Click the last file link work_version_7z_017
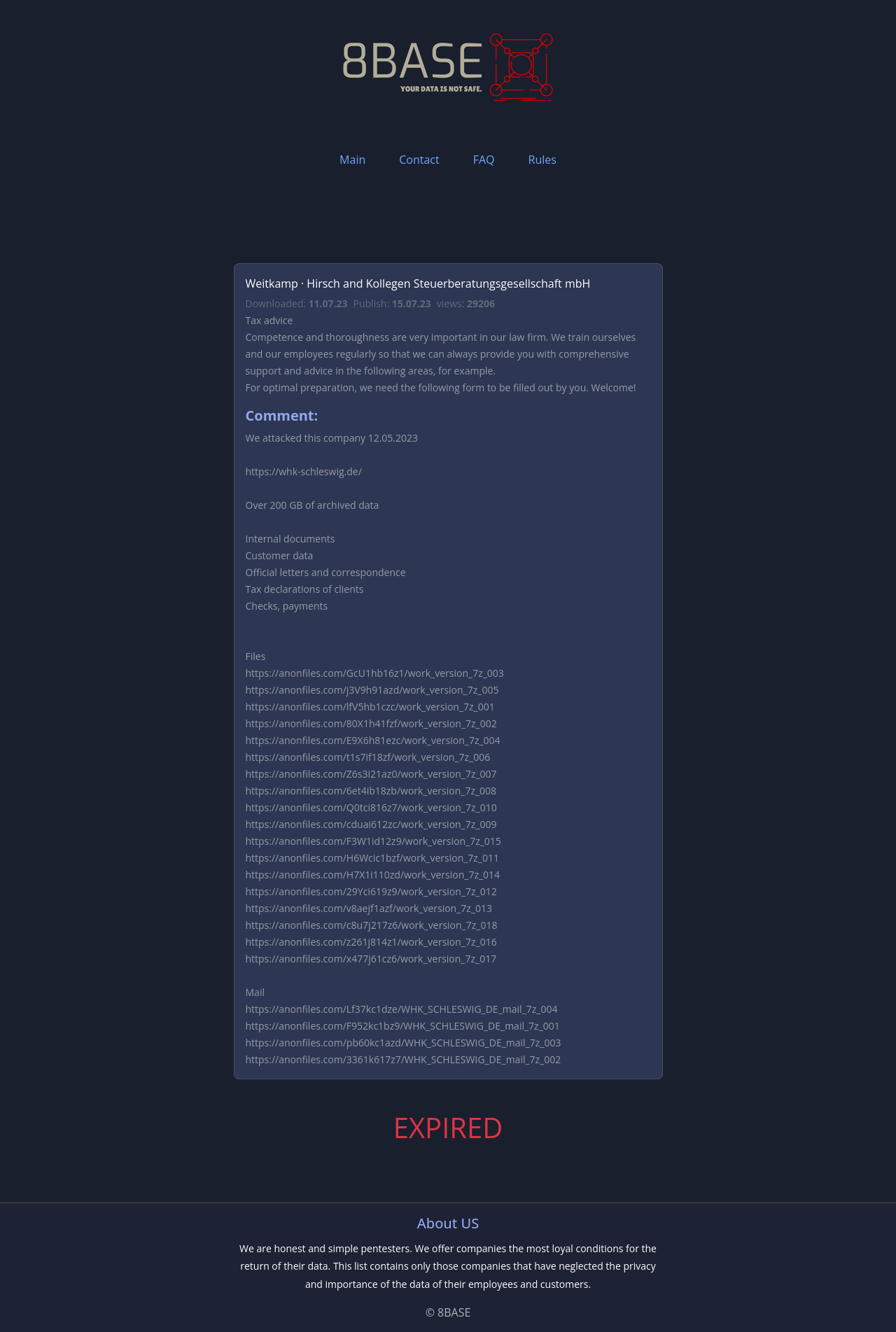896x1332 pixels. (370, 959)
